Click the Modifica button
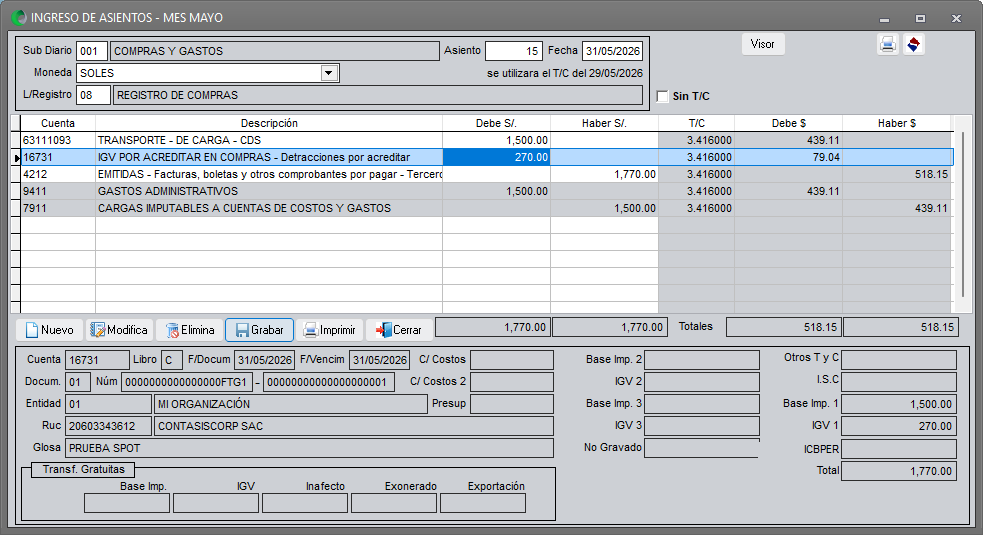983x535 pixels. point(119,330)
